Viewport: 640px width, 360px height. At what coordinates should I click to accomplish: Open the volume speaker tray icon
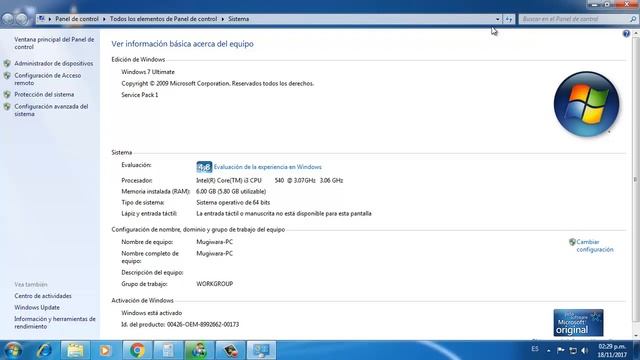click(x=584, y=350)
